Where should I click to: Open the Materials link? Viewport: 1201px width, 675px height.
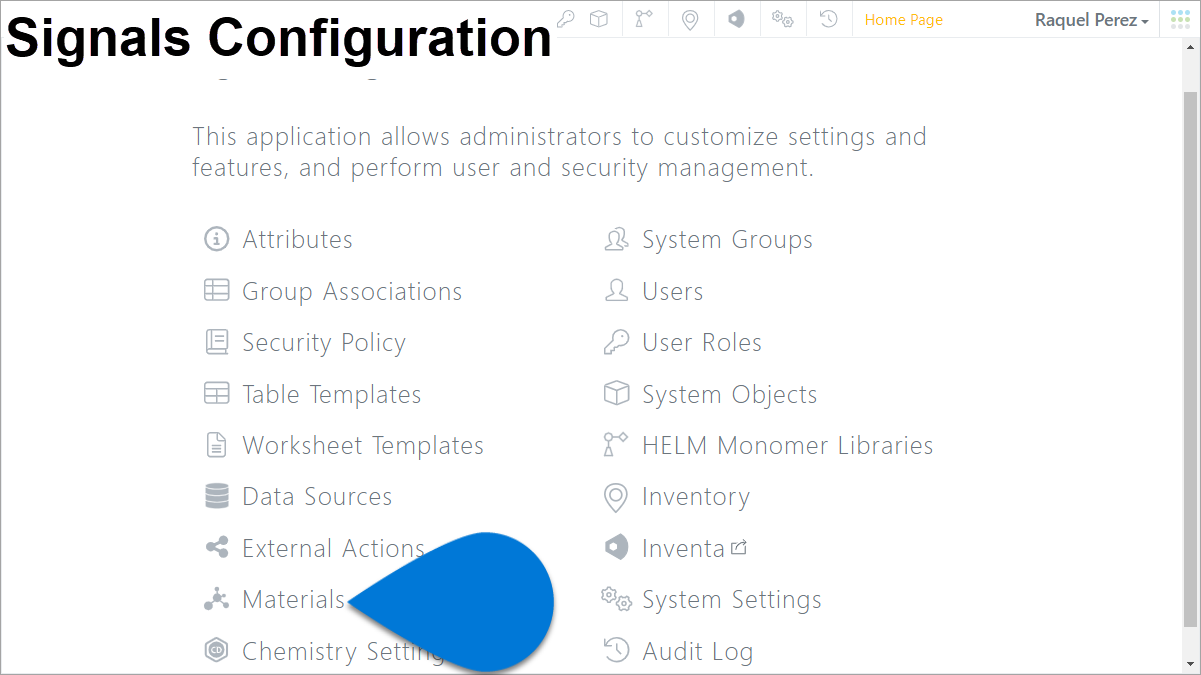pos(294,599)
